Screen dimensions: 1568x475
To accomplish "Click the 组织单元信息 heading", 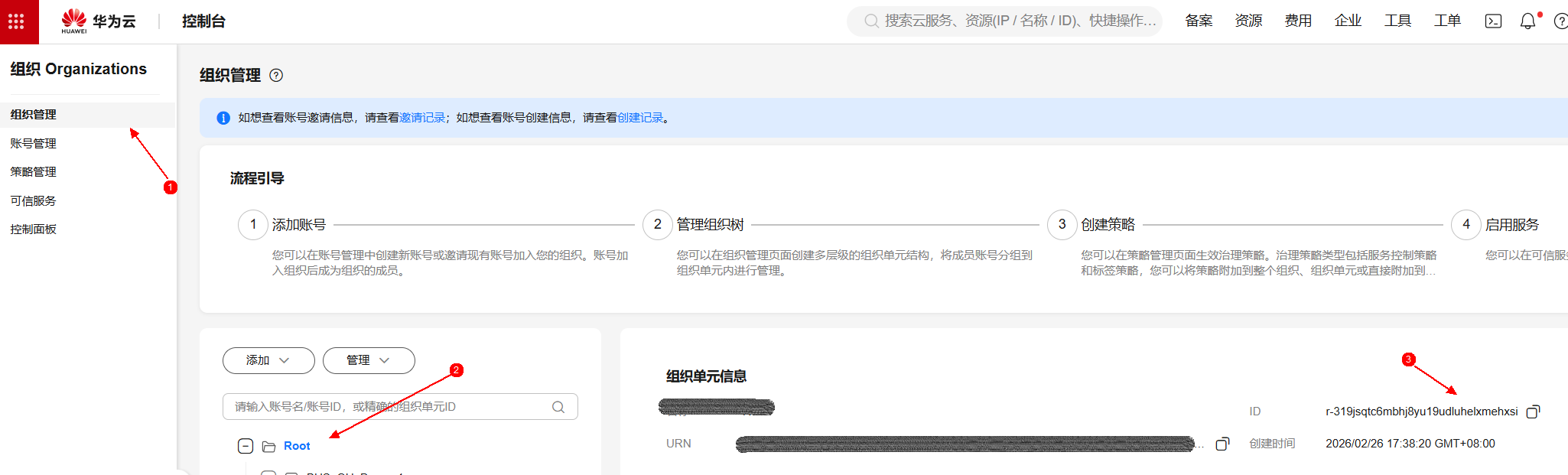I will 706,376.
